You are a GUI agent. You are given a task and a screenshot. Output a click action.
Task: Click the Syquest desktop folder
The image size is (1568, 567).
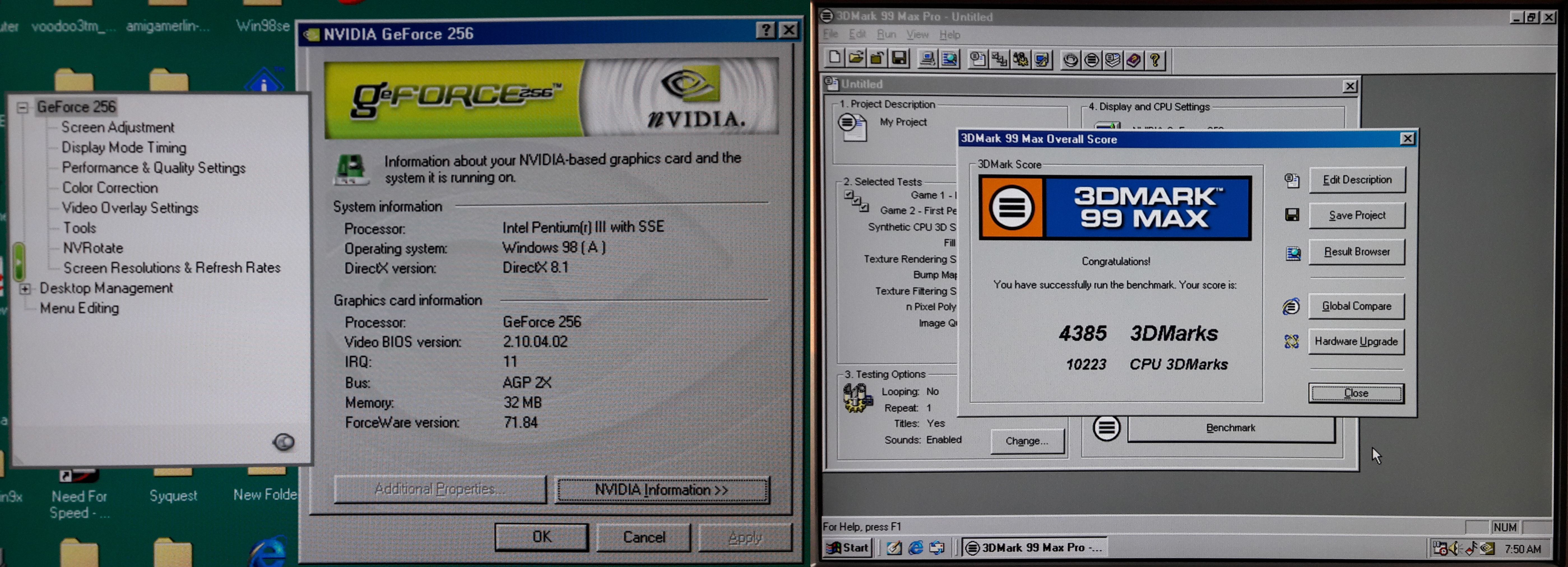[x=173, y=485]
